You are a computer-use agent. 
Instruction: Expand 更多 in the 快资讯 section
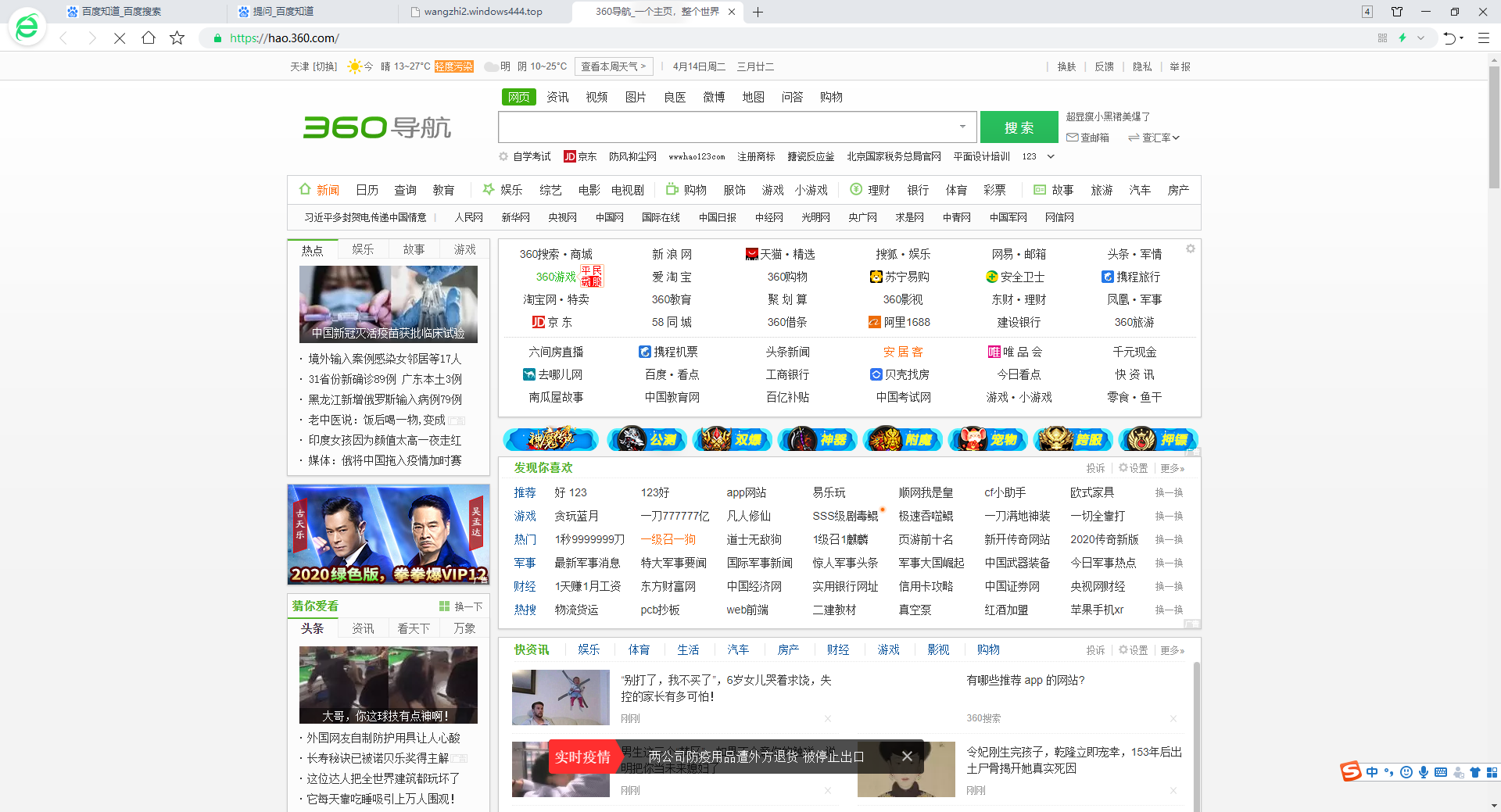click(1172, 650)
